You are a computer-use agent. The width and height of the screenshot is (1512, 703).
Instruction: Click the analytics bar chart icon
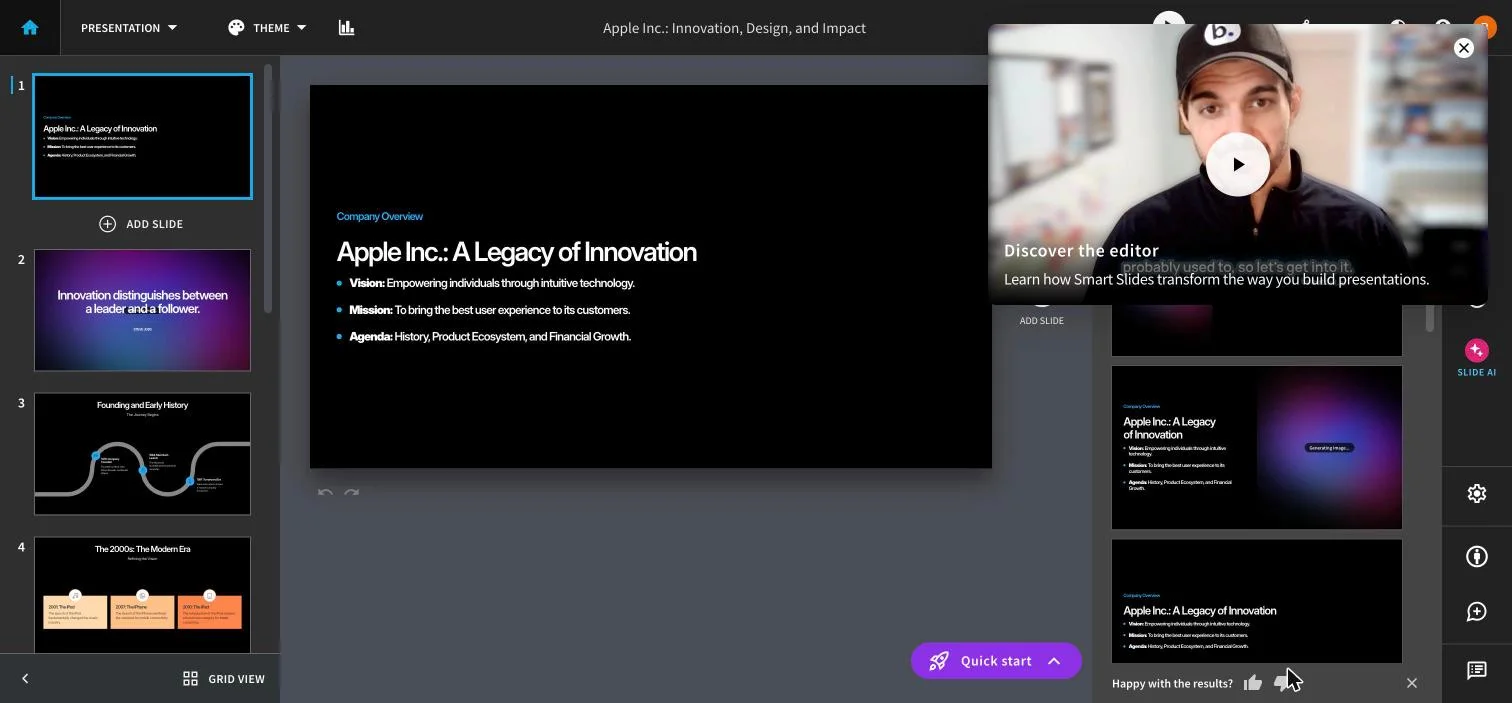[346, 28]
